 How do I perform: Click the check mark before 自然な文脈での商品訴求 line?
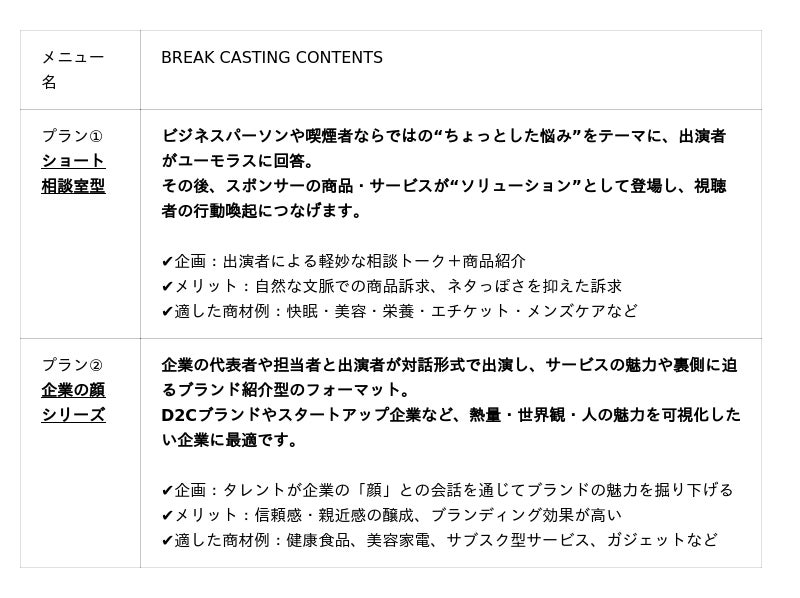tap(167, 287)
